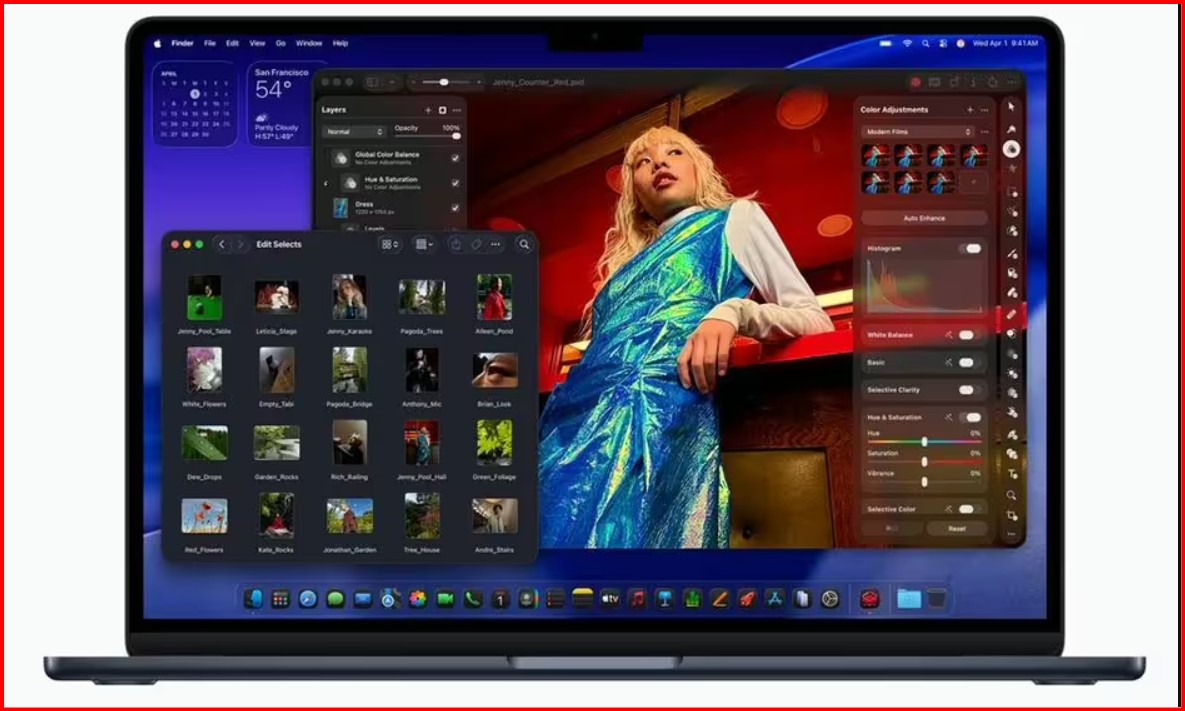Click the back arrow in Edit Selects window
1185x711 pixels.
[x=222, y=244]
